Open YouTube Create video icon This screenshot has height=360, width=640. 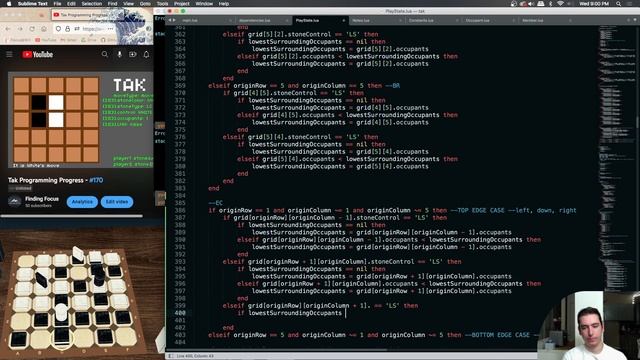click(133, 54)
